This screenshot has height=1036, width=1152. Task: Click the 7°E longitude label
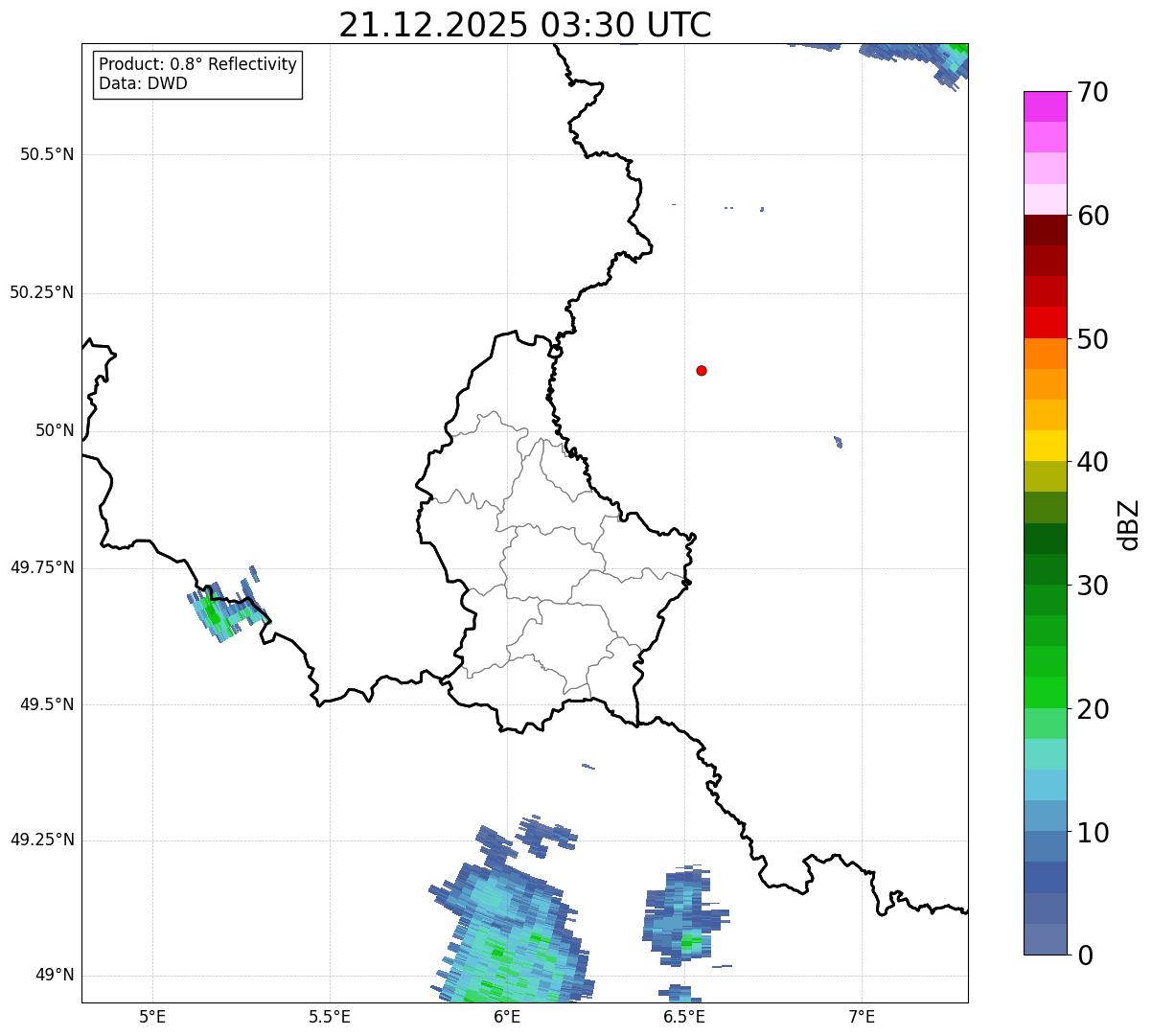coord(863,1016)
